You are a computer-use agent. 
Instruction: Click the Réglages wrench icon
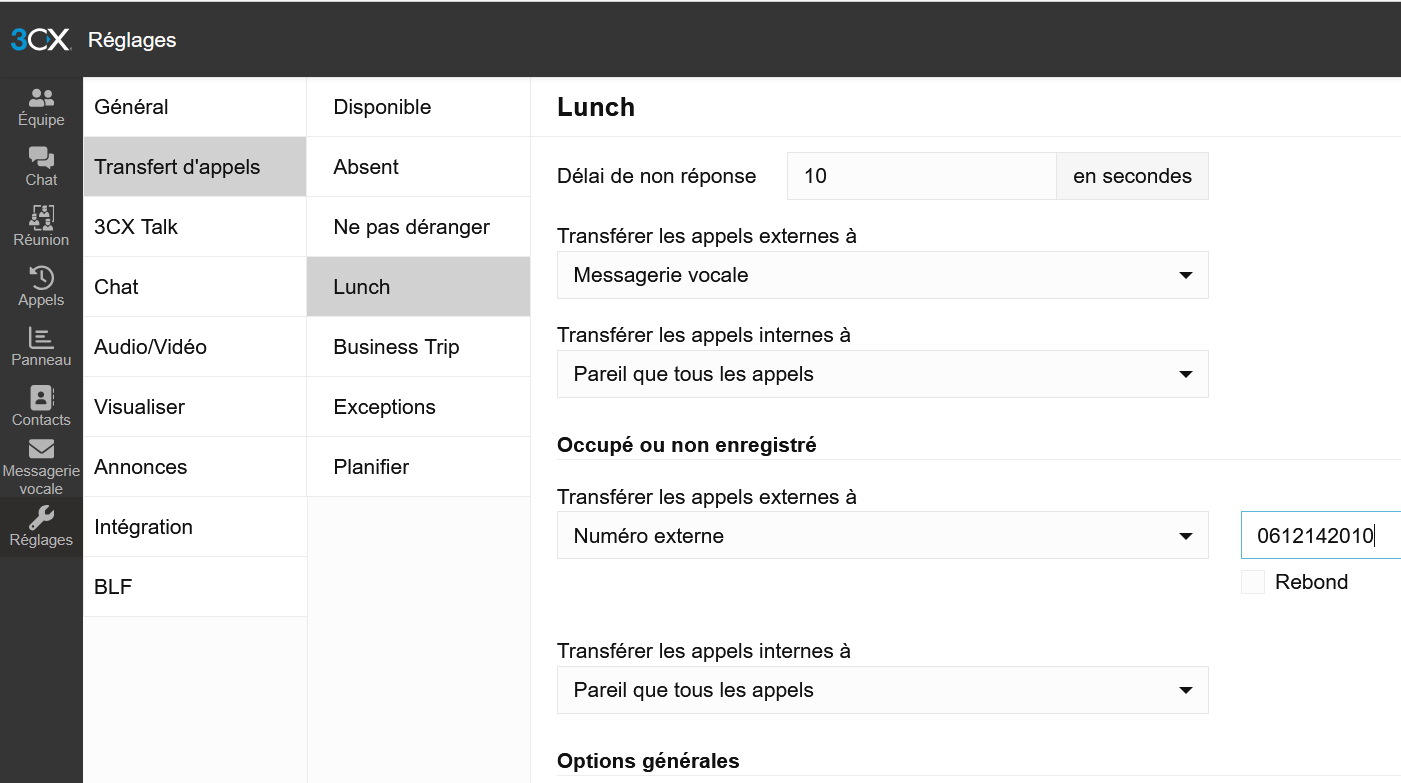[x=41, y=519]
